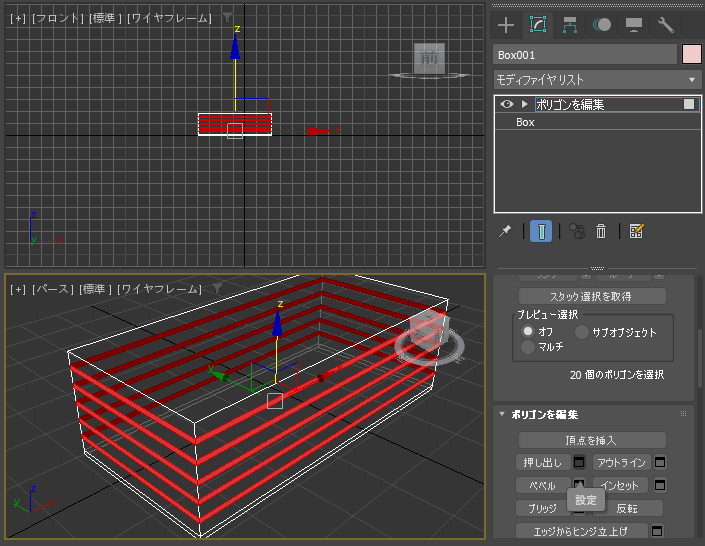
Task: Open インセット settings box icon
Action: 660,485
